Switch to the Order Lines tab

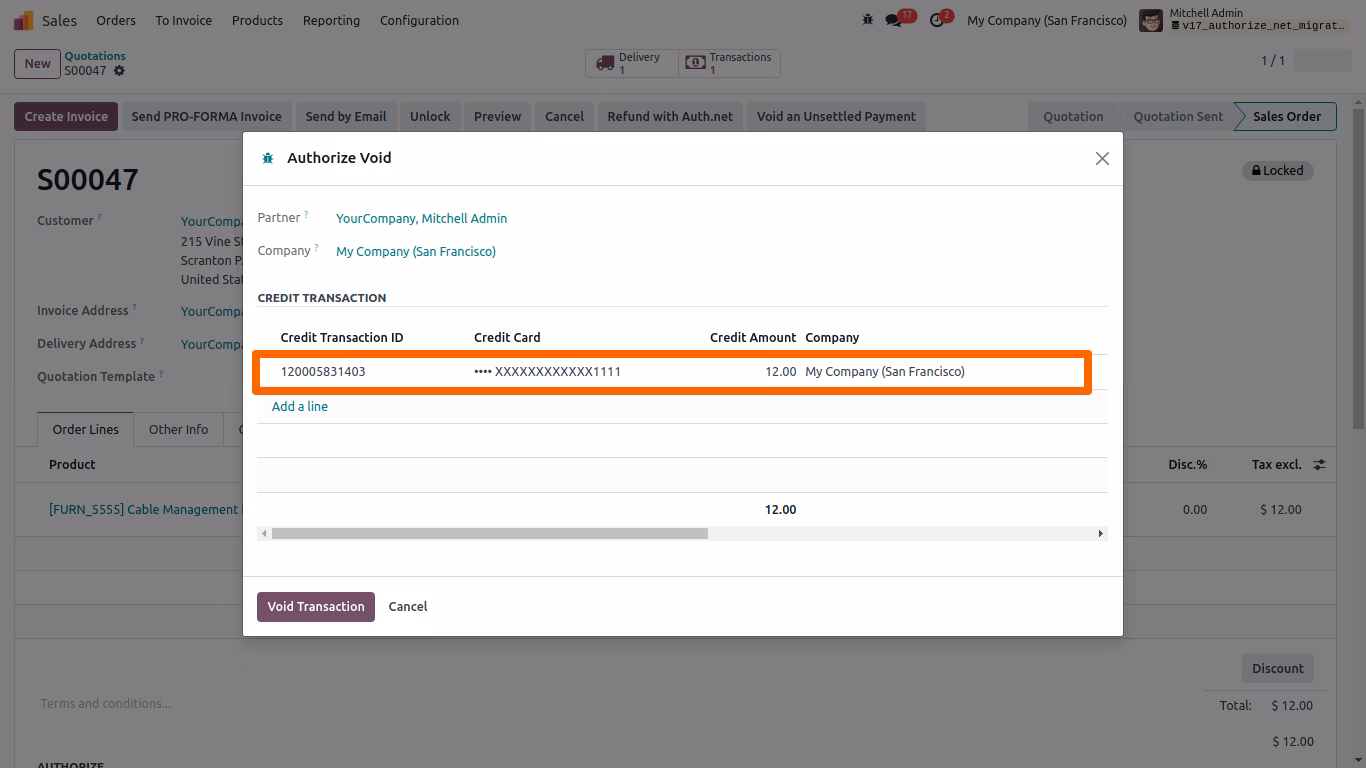coord(85,429)
